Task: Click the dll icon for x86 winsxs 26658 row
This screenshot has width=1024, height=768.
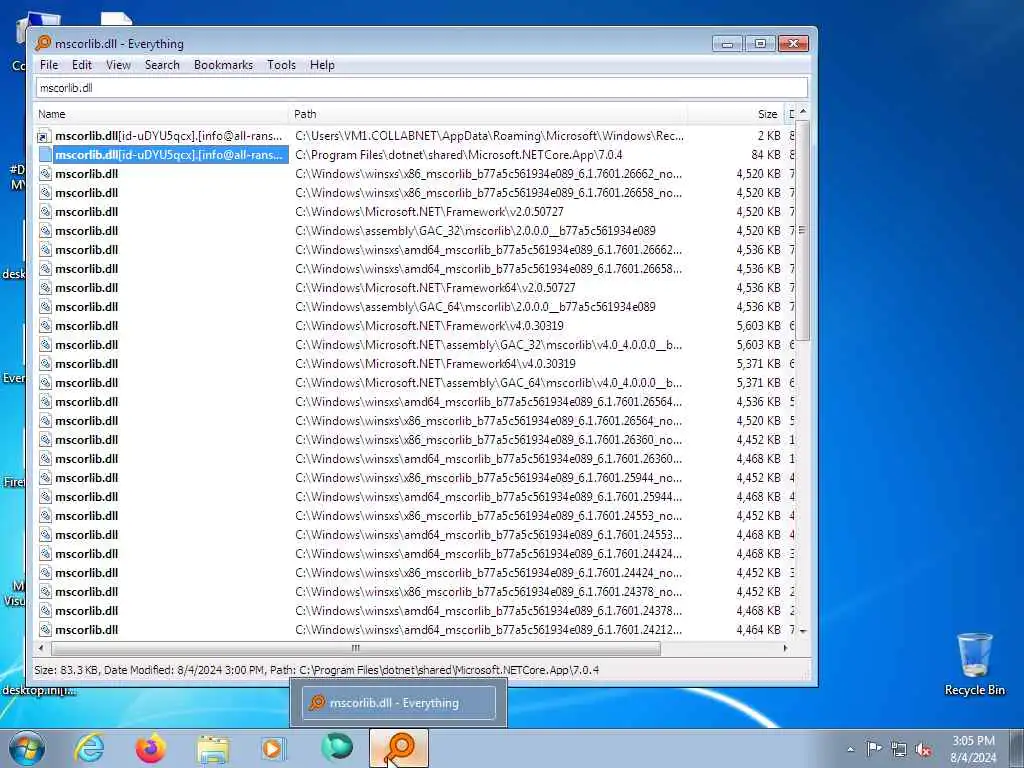Action: click(x=44, y=193)
